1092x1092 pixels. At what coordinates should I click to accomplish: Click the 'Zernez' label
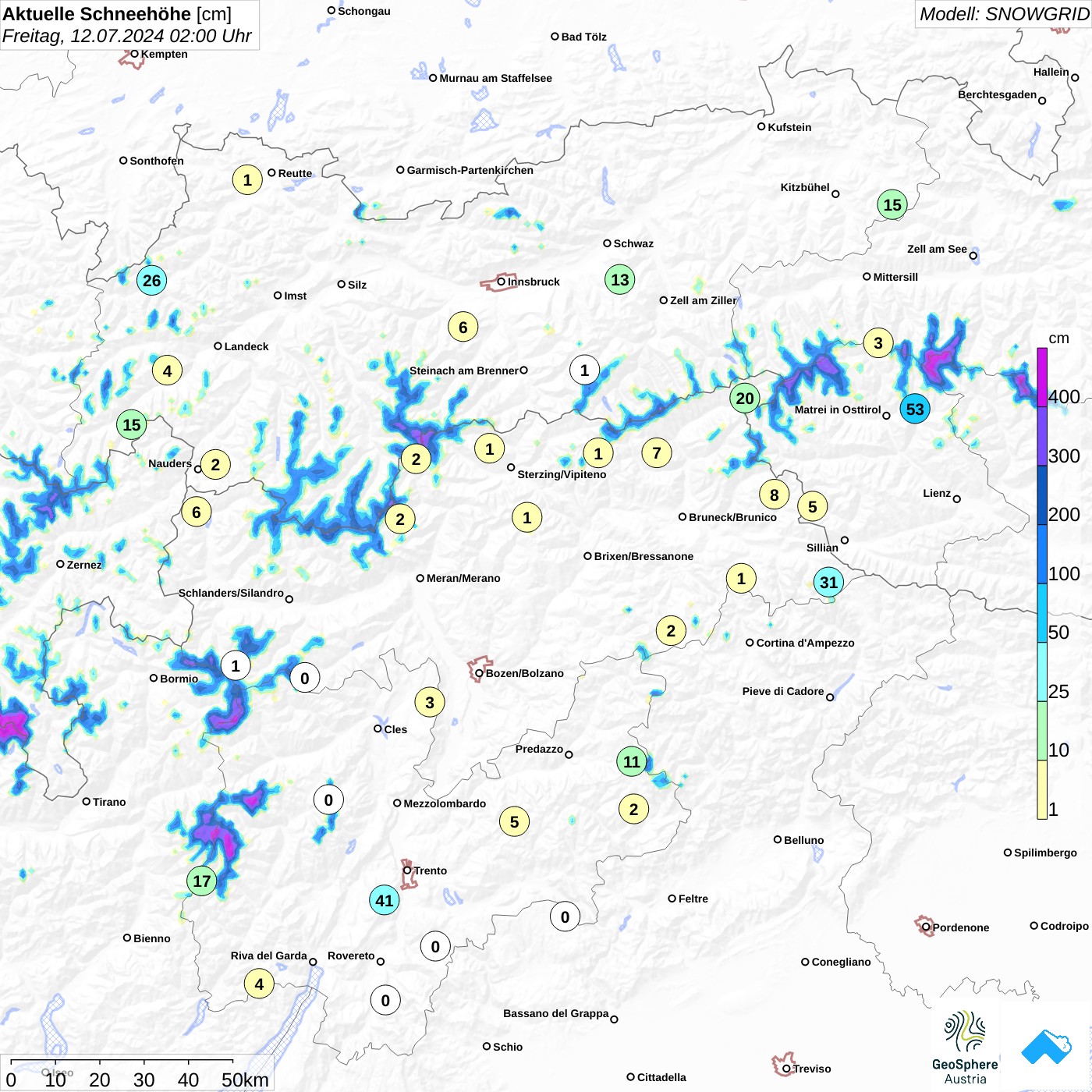pyautogui.click(x=84, y=565)
